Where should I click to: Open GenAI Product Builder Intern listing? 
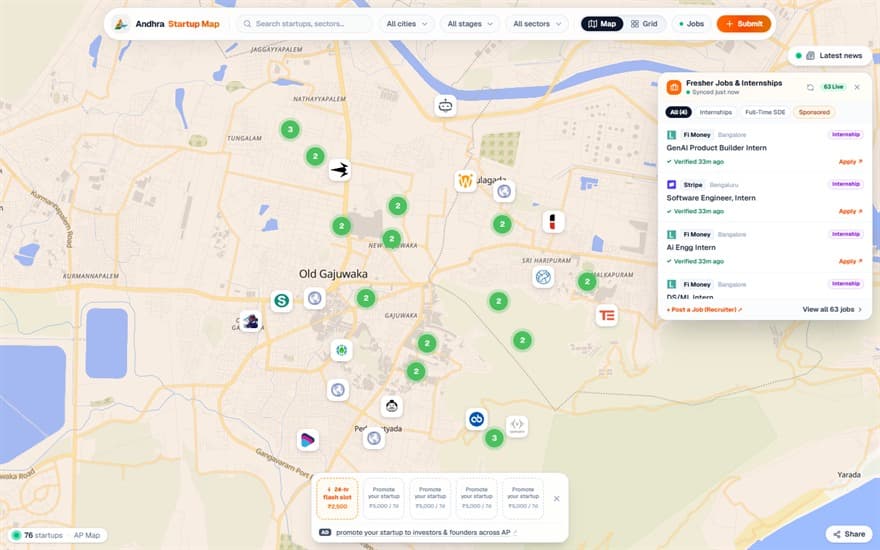716,148
